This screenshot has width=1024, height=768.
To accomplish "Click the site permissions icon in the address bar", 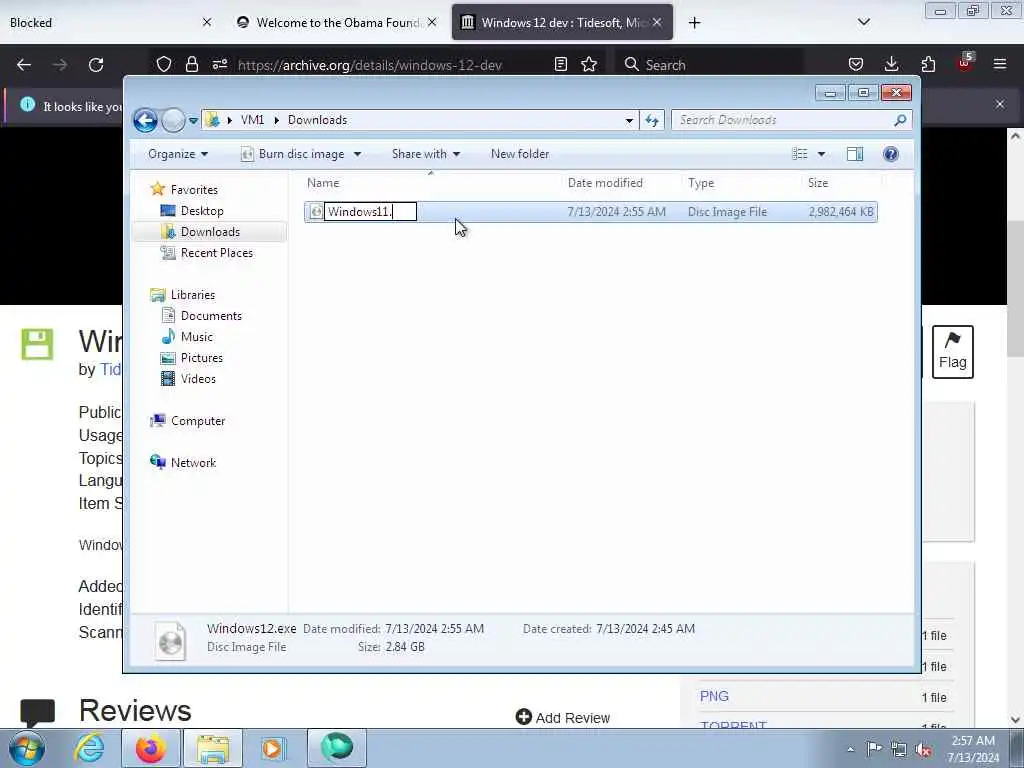I will [x=220, y=64].
